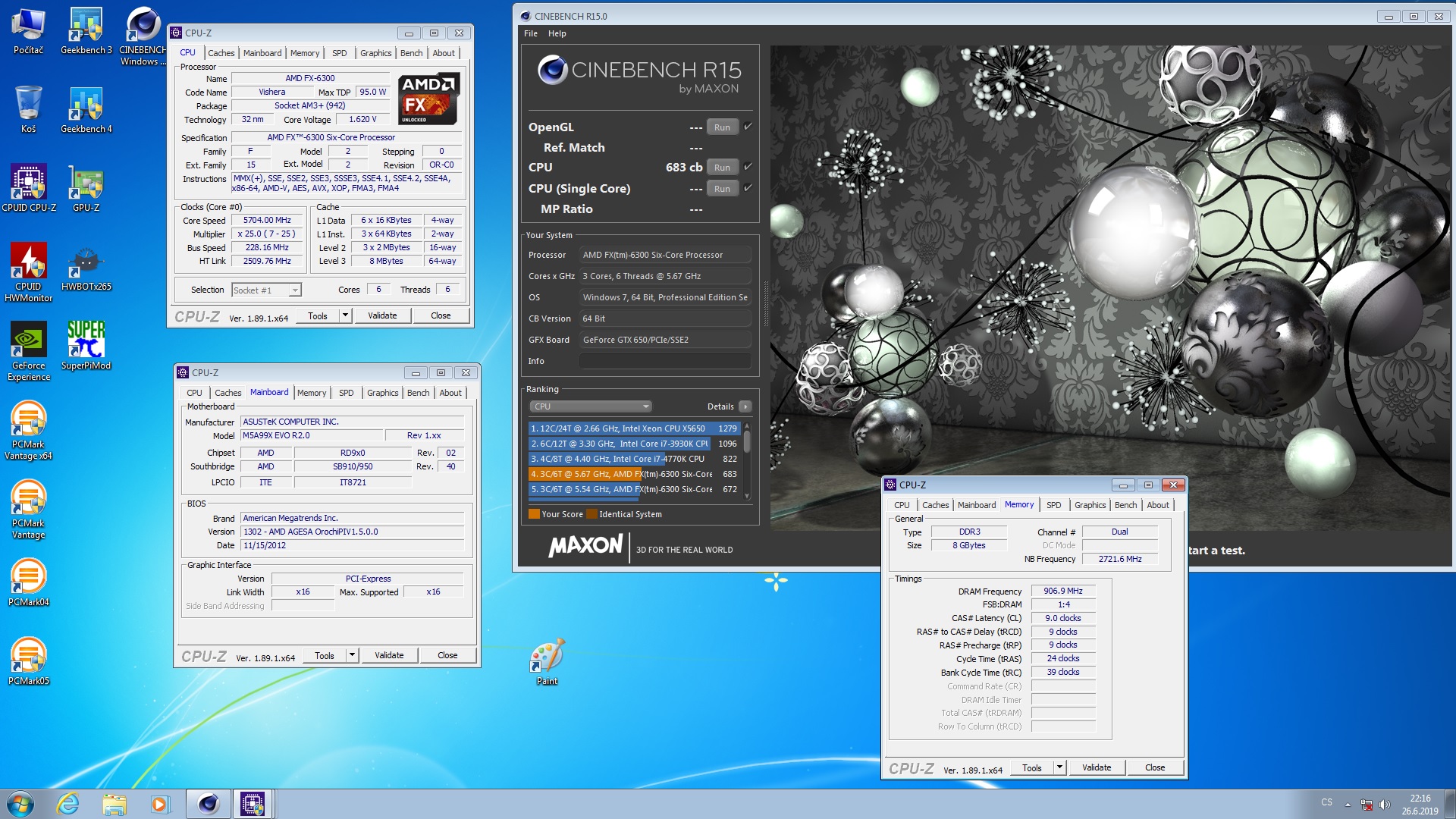This screenshot has height=819, width=1456.
Task: Open Geekbench 3 desktop shortcut
Action: [x=86, y=31]
